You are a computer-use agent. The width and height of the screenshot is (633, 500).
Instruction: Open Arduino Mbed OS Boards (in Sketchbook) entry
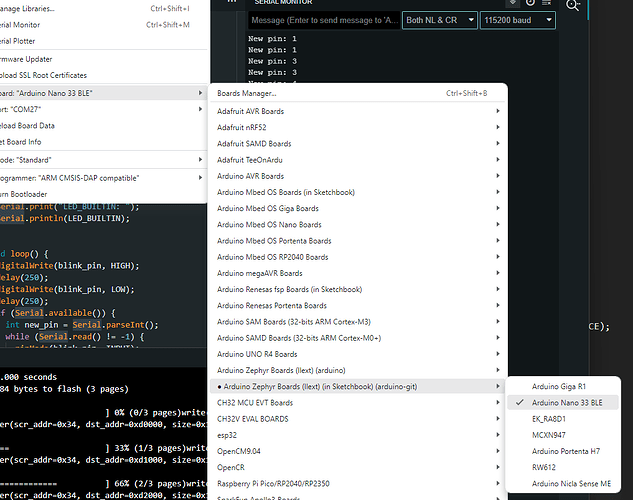click(x=358, y=192)
